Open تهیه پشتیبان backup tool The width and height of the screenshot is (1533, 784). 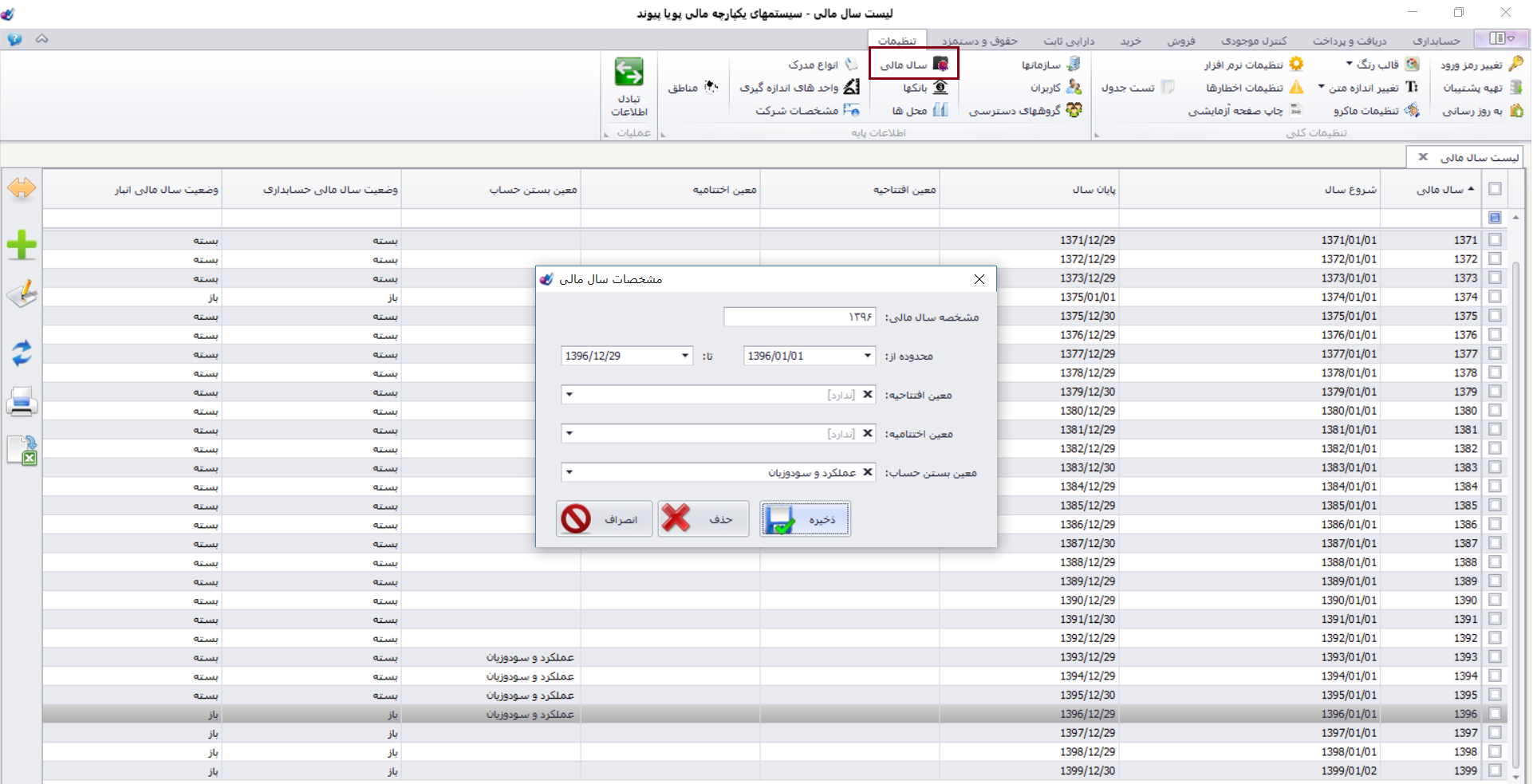coord(1483,88)
